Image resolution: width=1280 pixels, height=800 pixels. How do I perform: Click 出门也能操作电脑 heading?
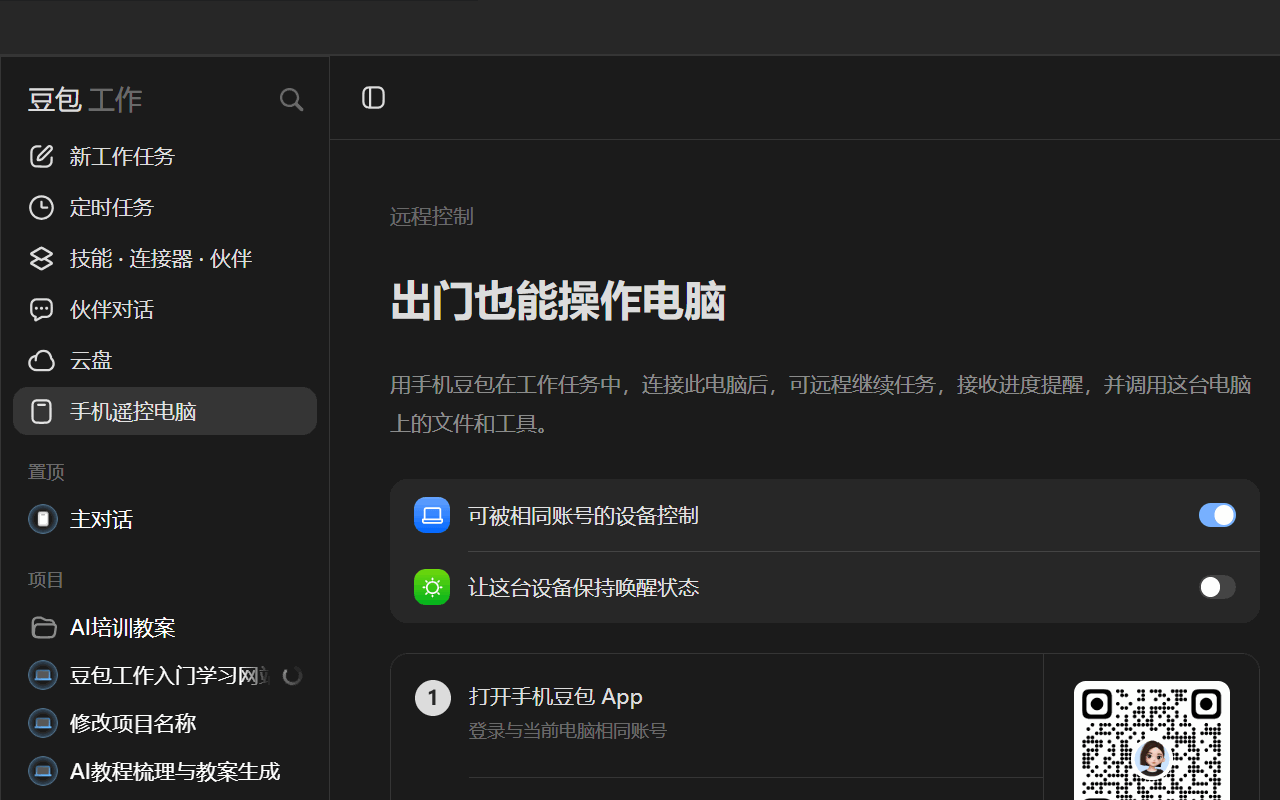pos(558,301)
